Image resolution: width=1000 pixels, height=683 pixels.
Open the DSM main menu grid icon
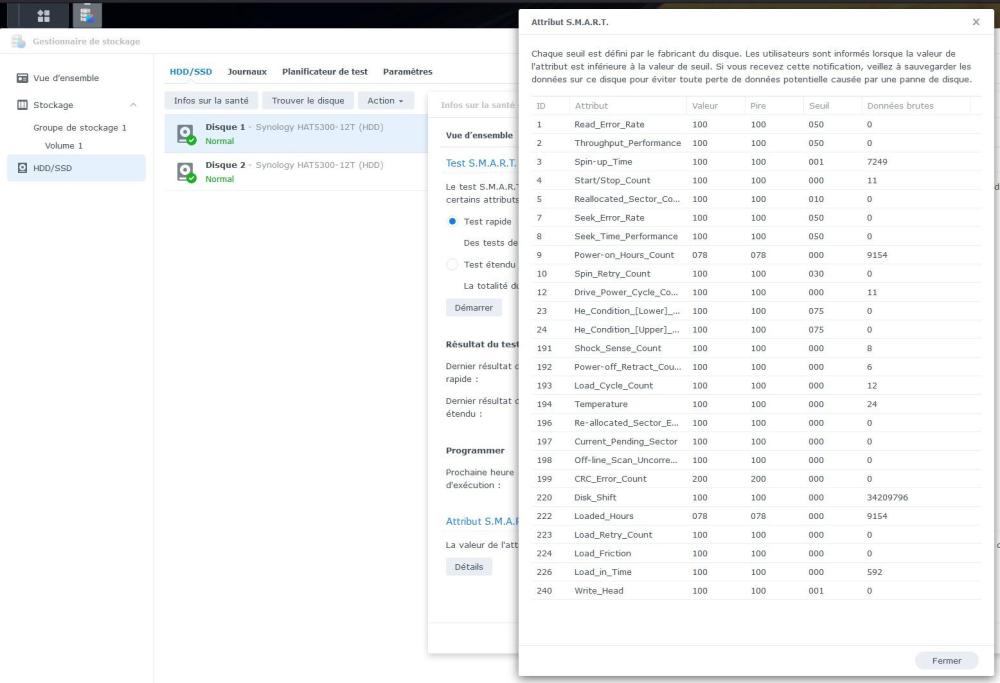click(45, 16)
